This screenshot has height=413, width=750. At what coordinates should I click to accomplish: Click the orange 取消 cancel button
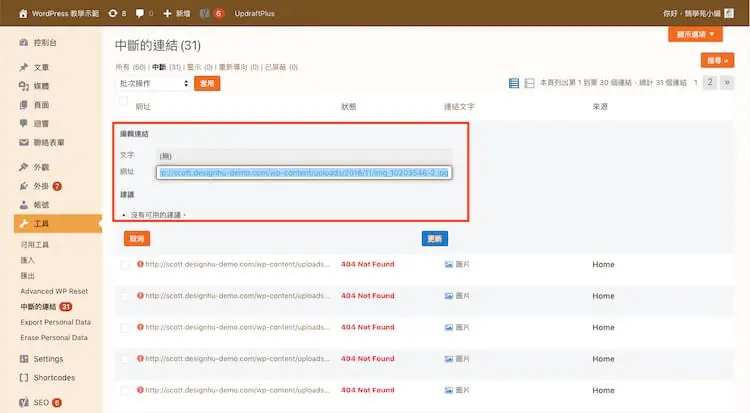[x=137, y=238]
